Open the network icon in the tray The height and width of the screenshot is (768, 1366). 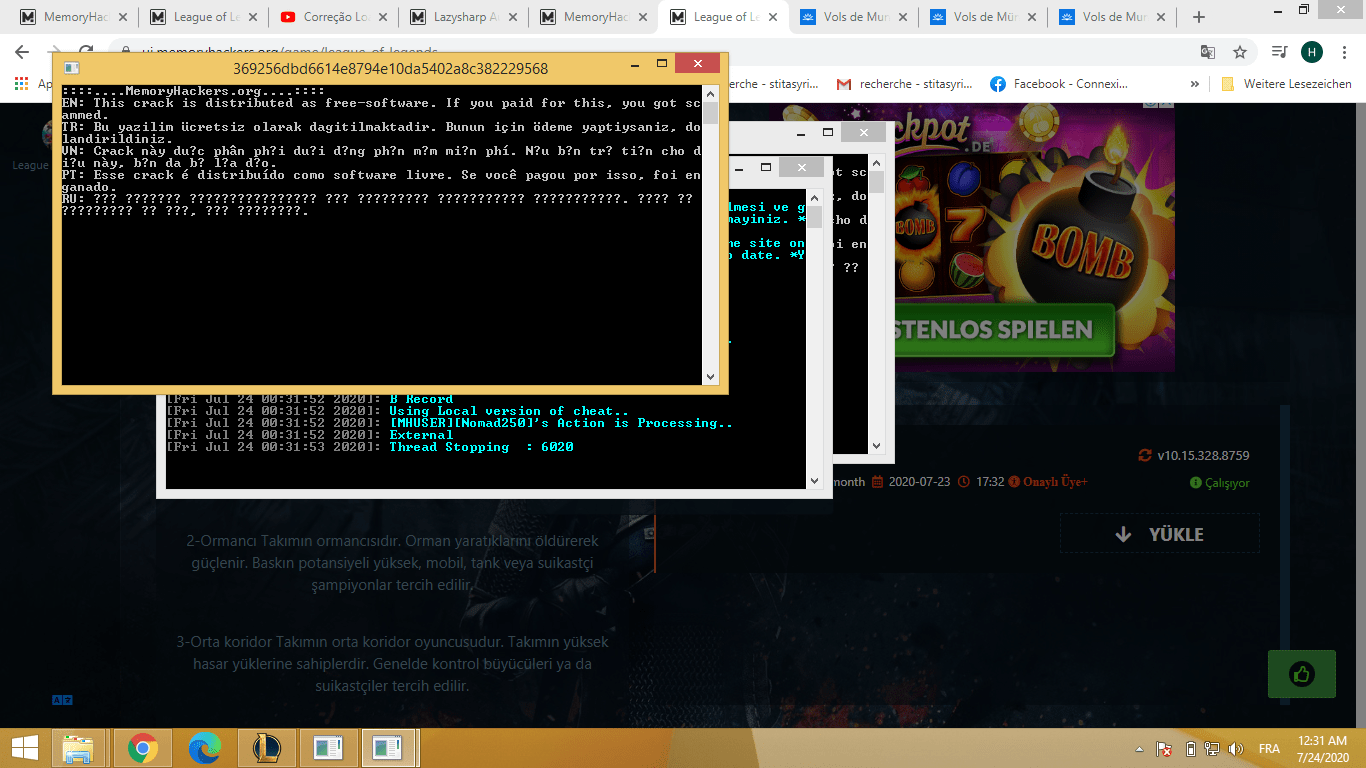pyautogui.click(x=1212, y=749)
